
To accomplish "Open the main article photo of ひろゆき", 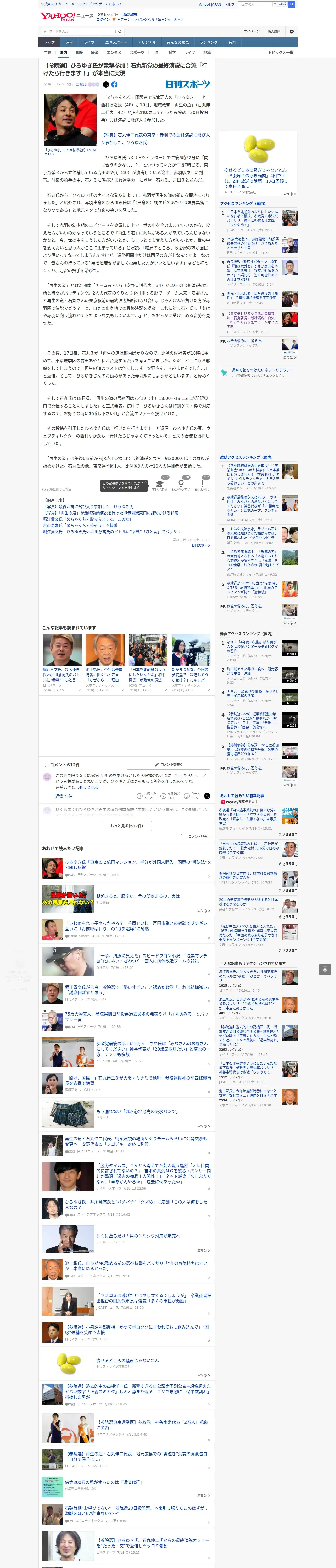I will pyautogui.click(x=70, y=120).
